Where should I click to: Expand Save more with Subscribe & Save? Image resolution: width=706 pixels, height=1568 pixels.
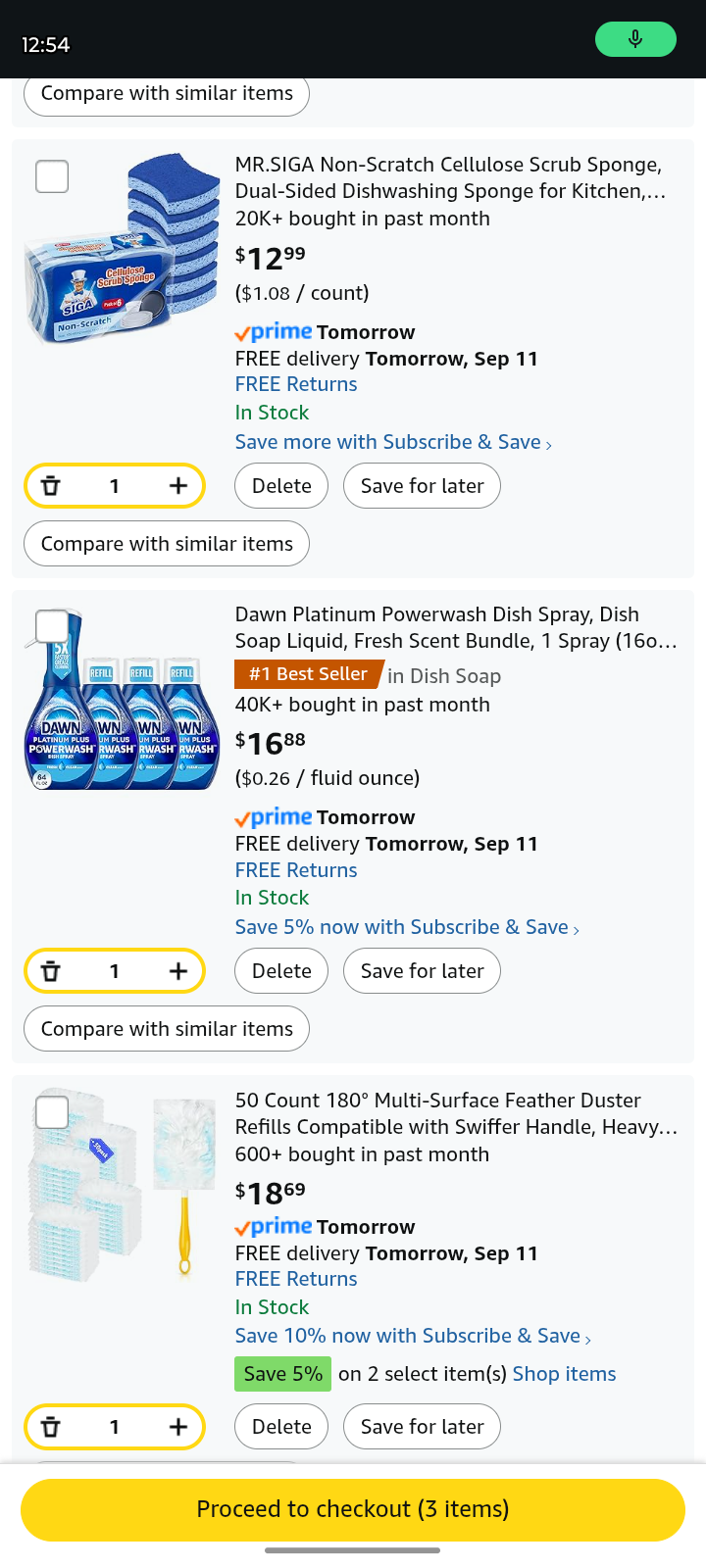click(393, 442)
